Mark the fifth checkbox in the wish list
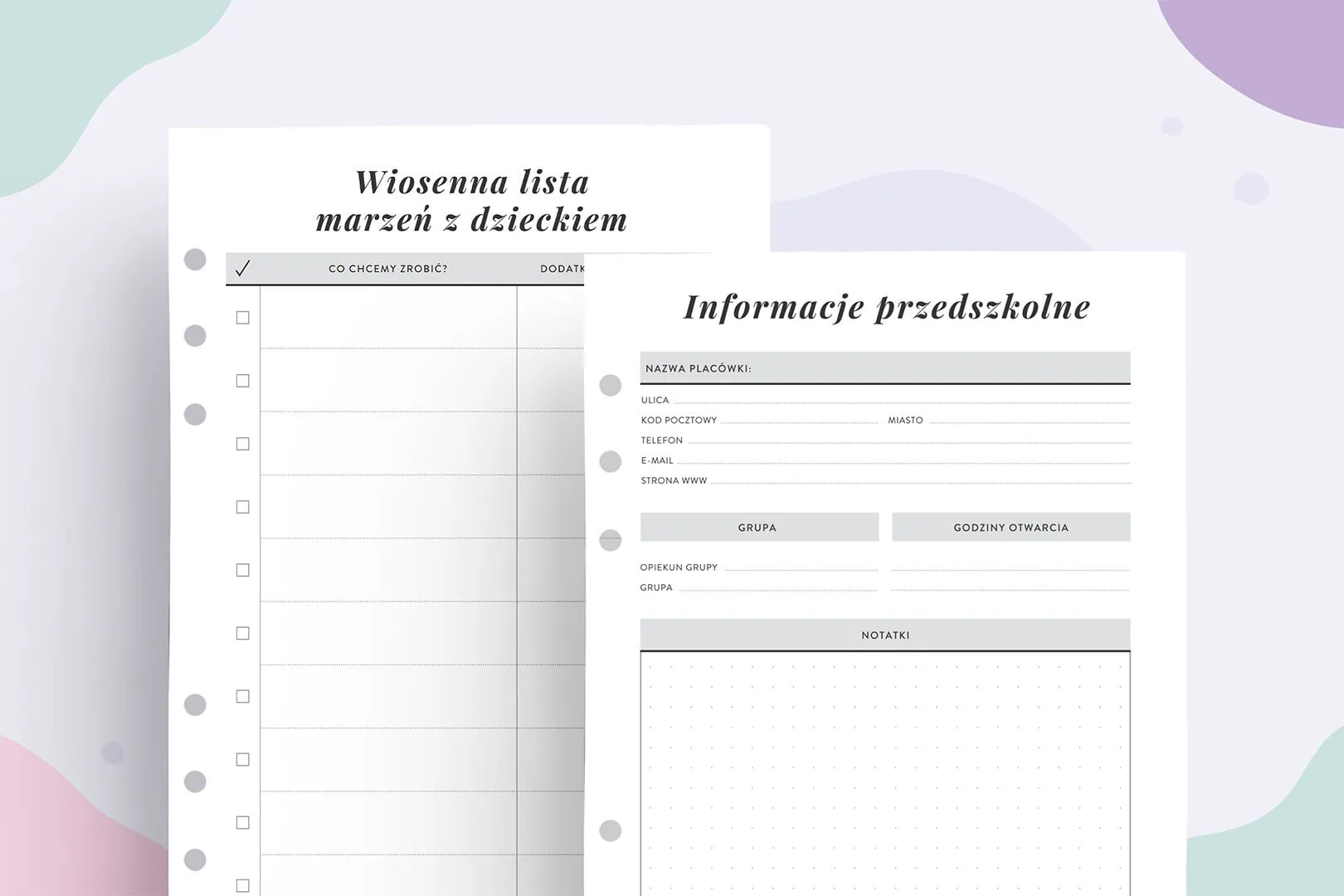The height and width of the screenshot is (896, 1344). (x=242, y=570)
